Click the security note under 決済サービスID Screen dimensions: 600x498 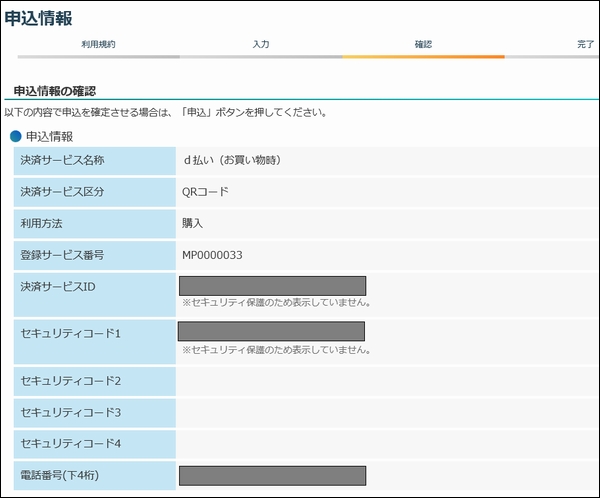(276, 302)
